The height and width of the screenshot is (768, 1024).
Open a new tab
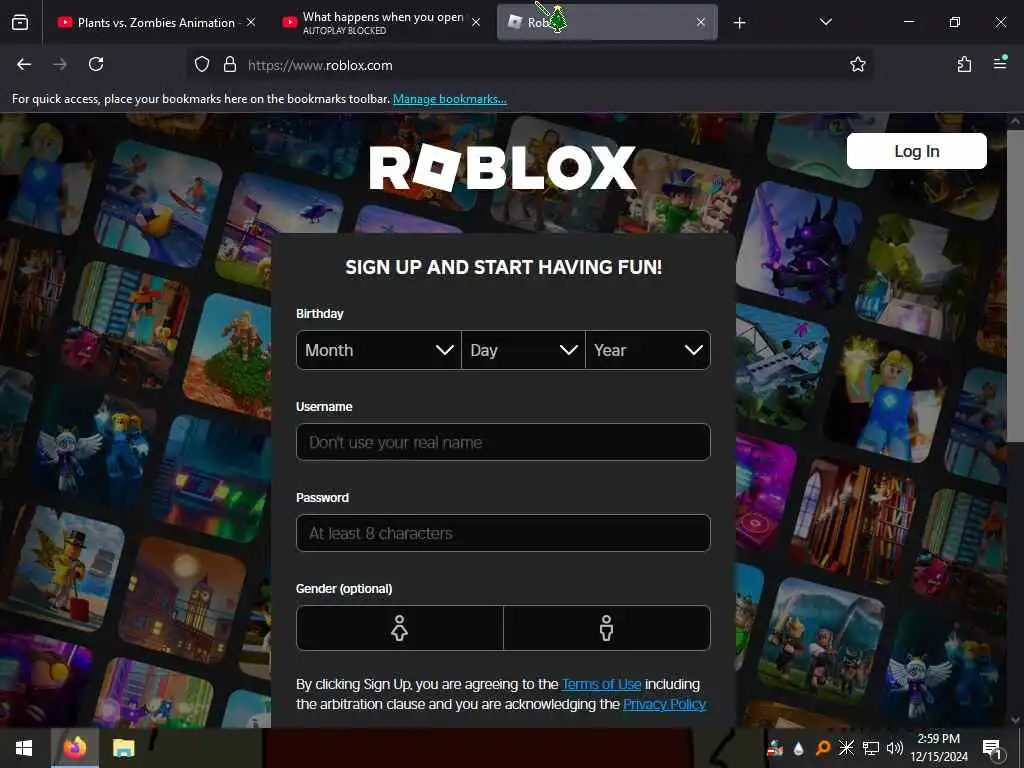pos(739,23)
